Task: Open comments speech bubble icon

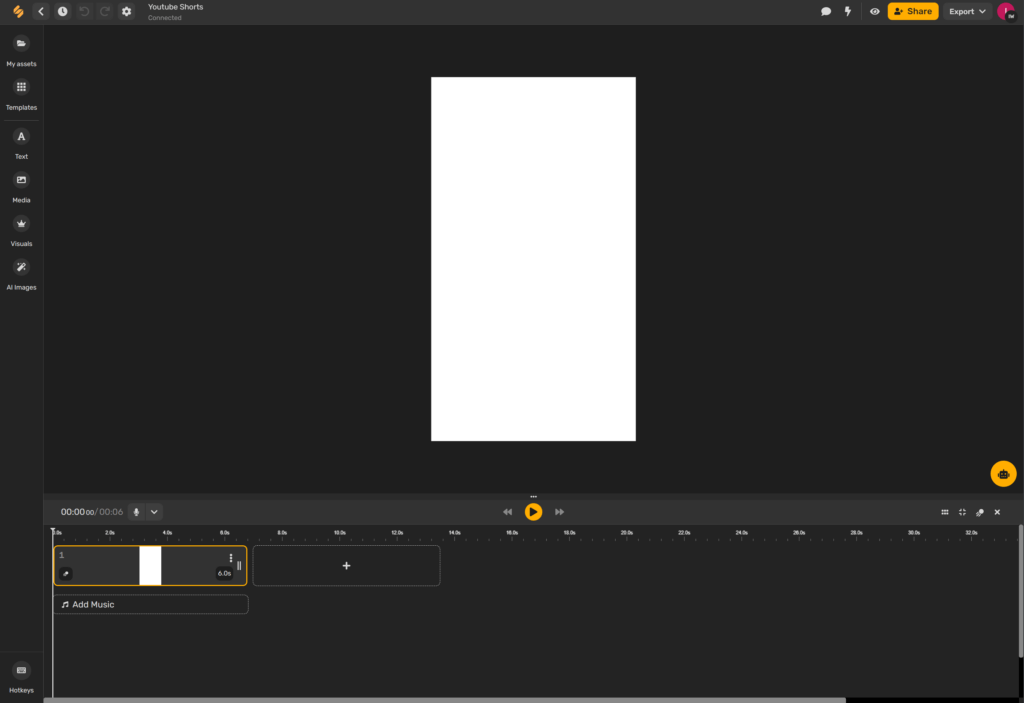Action: click(825, 11)
